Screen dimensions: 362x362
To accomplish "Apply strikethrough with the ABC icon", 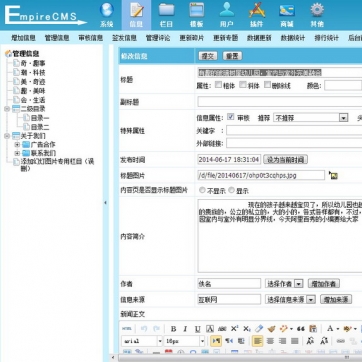I will click(x=222, y=329).
